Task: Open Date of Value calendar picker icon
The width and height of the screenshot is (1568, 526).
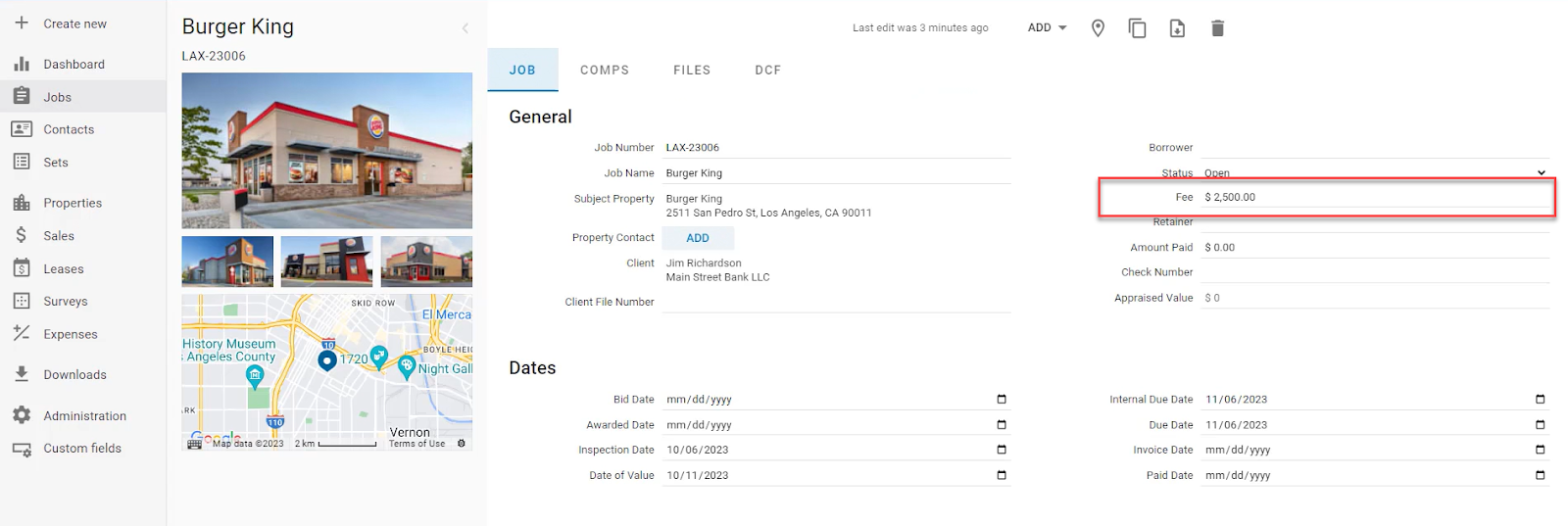Action: click(x=1002, y=475)
